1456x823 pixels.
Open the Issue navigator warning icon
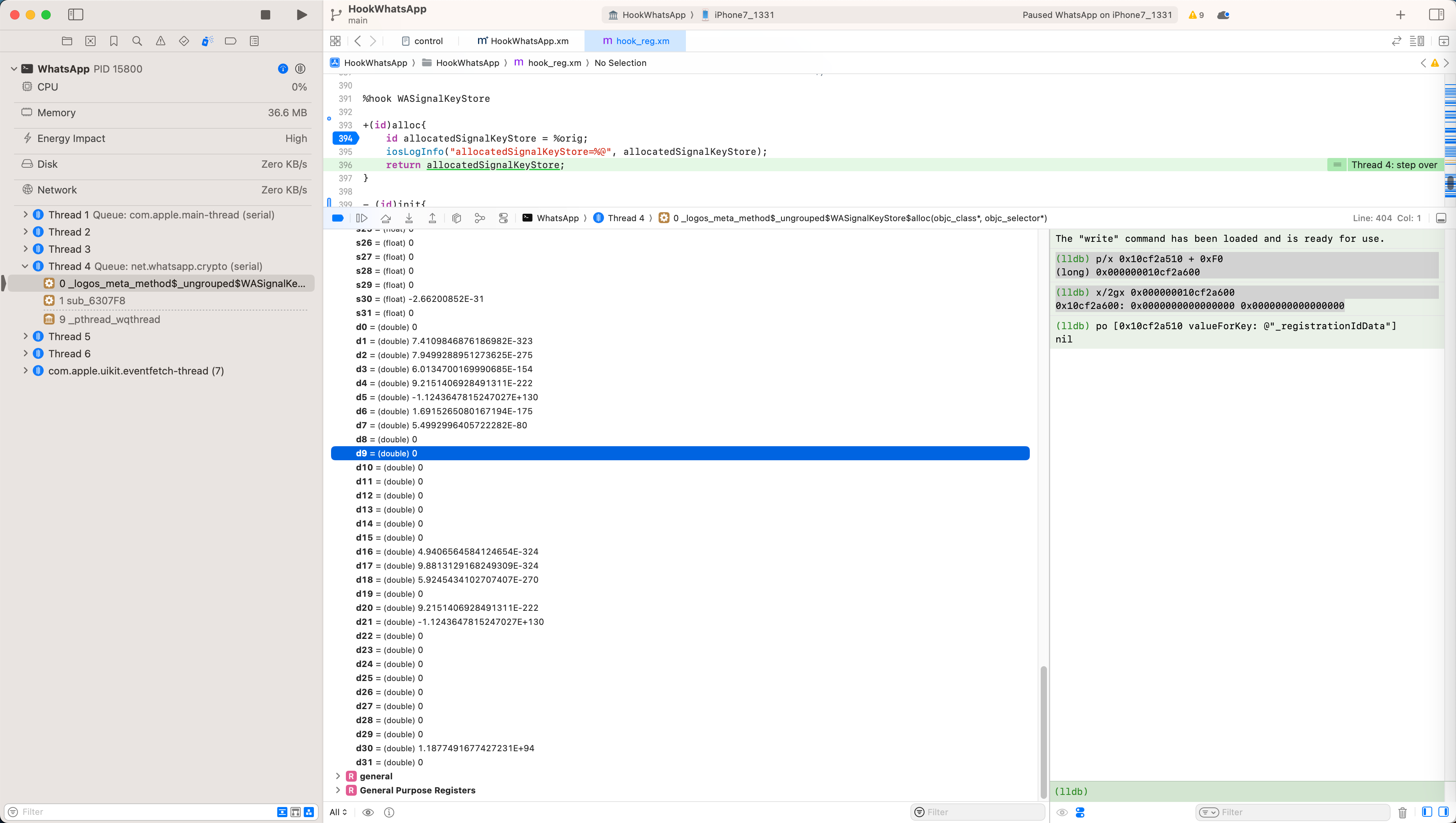pyautogui.click(x=161, y=41)
